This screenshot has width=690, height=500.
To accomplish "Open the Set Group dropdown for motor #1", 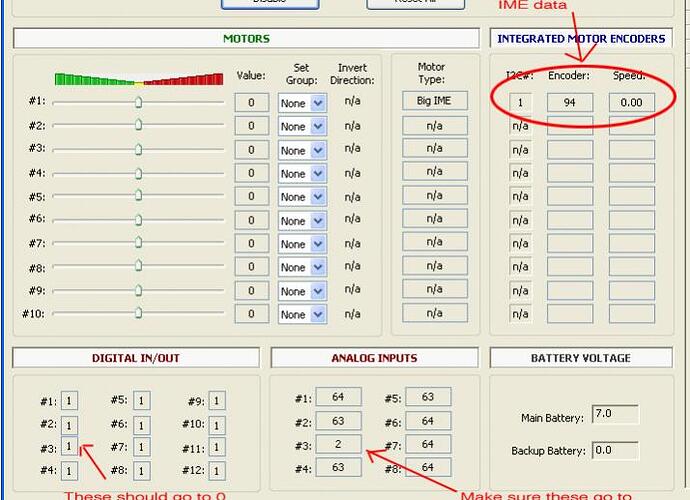I will click(318, 103).
